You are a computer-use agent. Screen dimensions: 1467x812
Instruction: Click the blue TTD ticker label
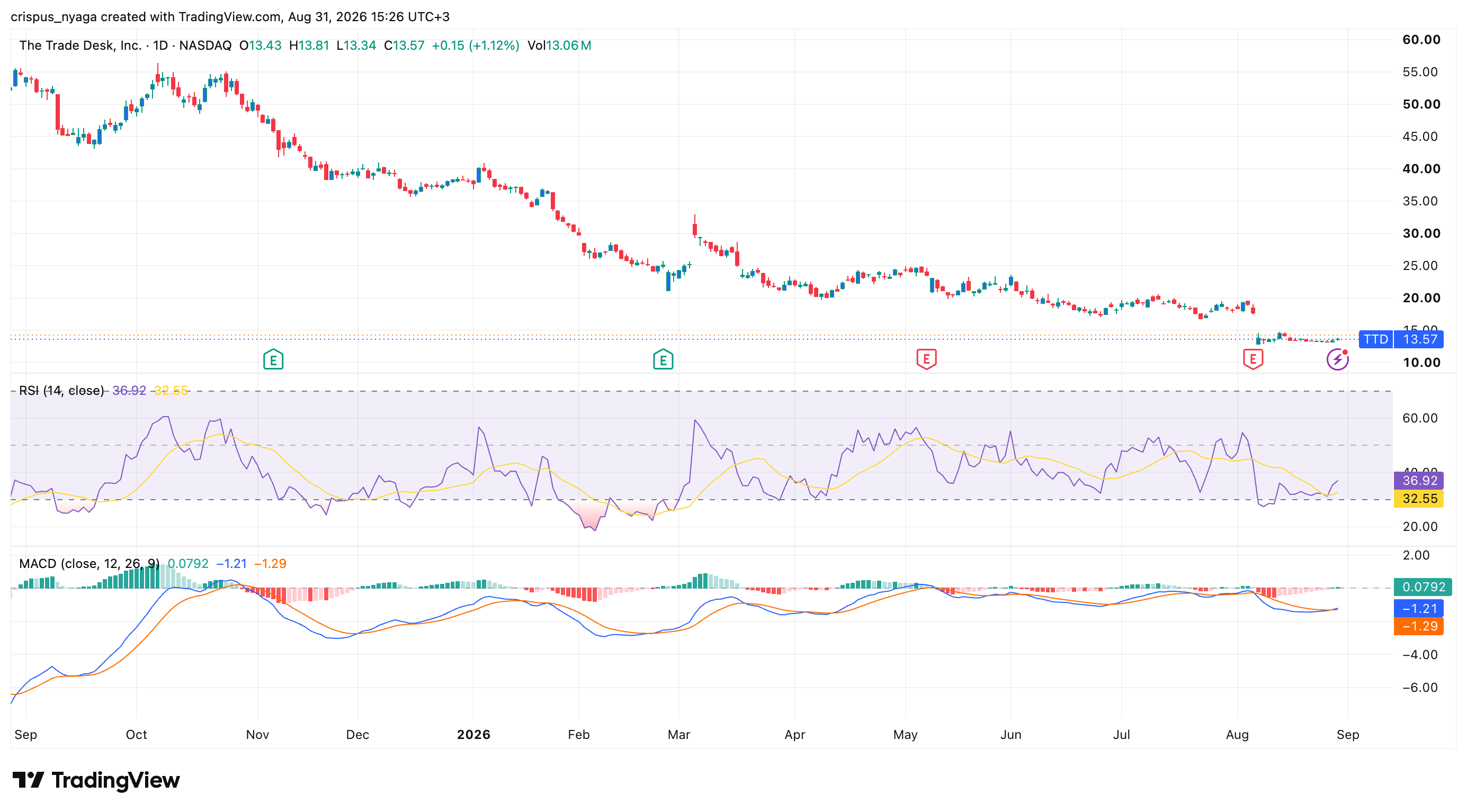[1376, 340]
